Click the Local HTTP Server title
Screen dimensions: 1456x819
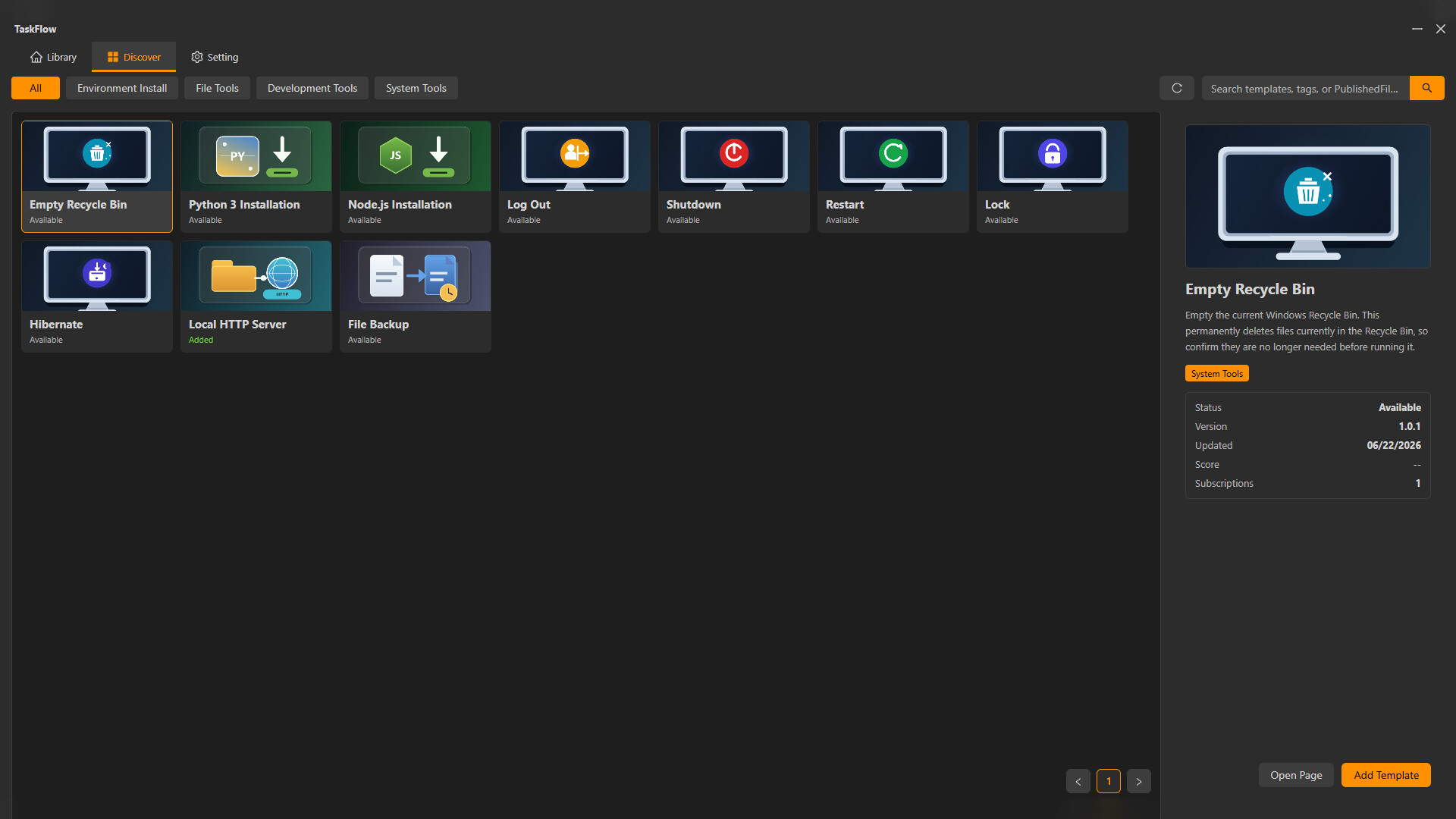[237, 325]
